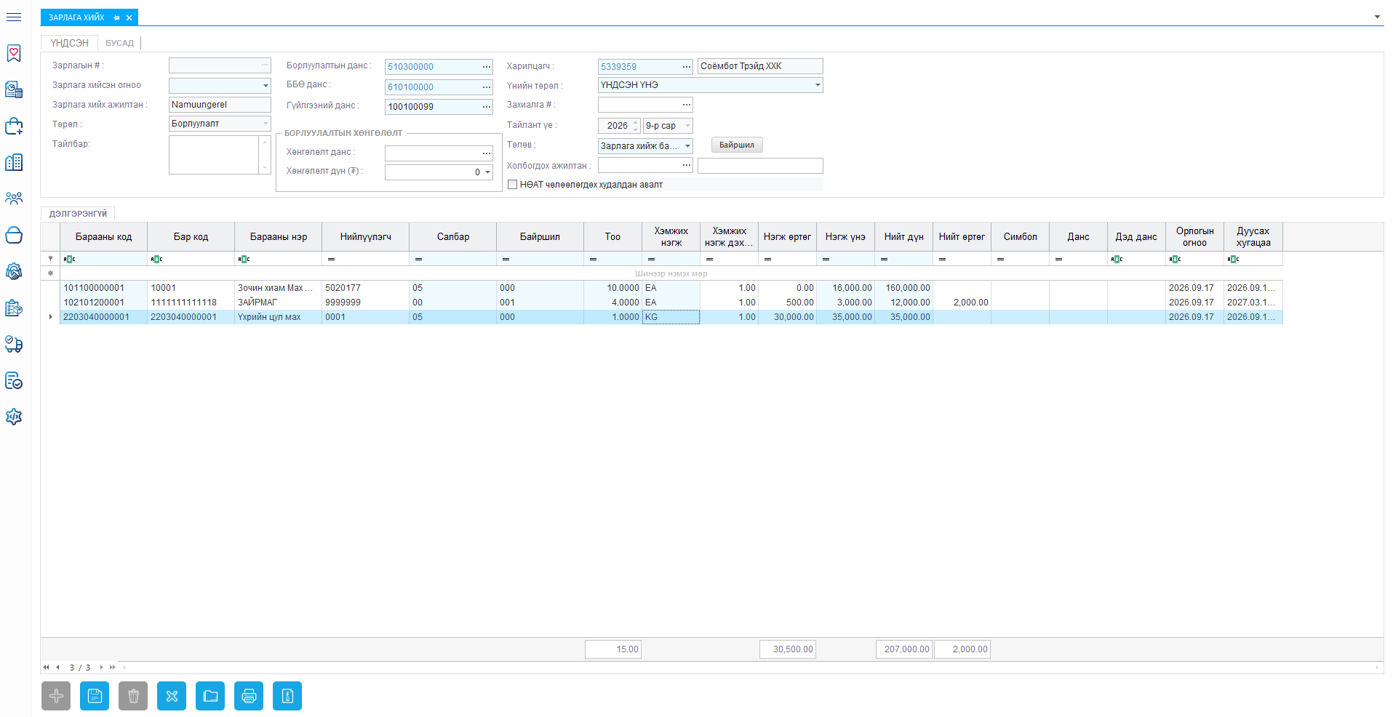Select the ДЭЛГЭРЭНГҮЙ tab
Screen dimensions: 1393x717
pyautogui.click(x=78, y=214)
